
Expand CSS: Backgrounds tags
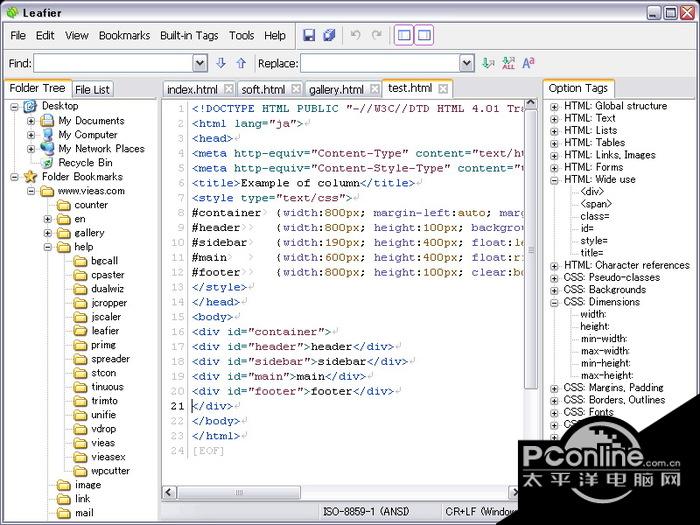pos(554,291)
